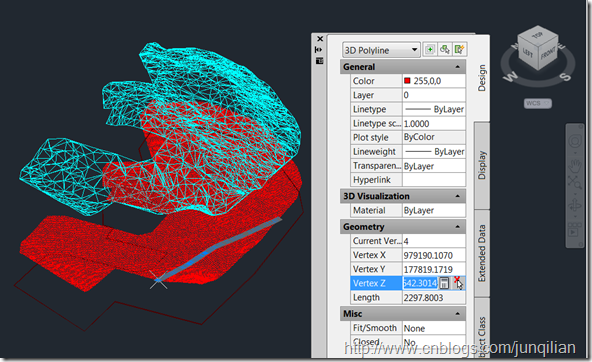Screen dimensions: 592x362
Task: Select the Vertex Z property label
Action: tap(376, 283)
